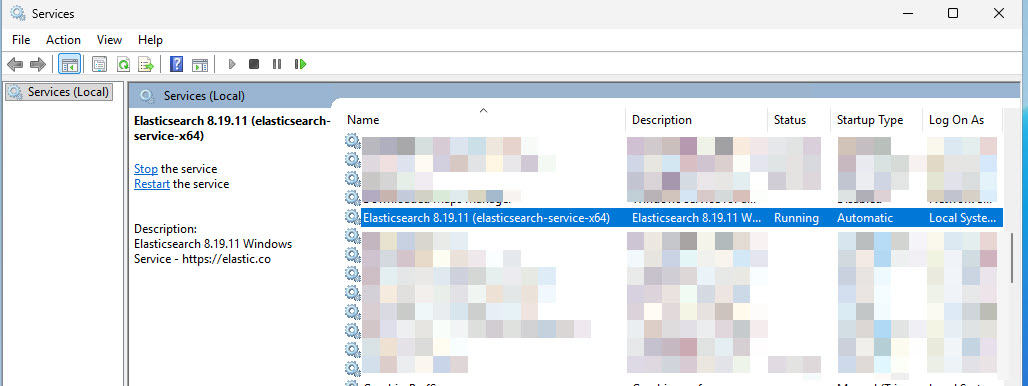Sort by Description column header
Image resolution: width=1028 pixels, height=386 pixels.
pos(696,120)
